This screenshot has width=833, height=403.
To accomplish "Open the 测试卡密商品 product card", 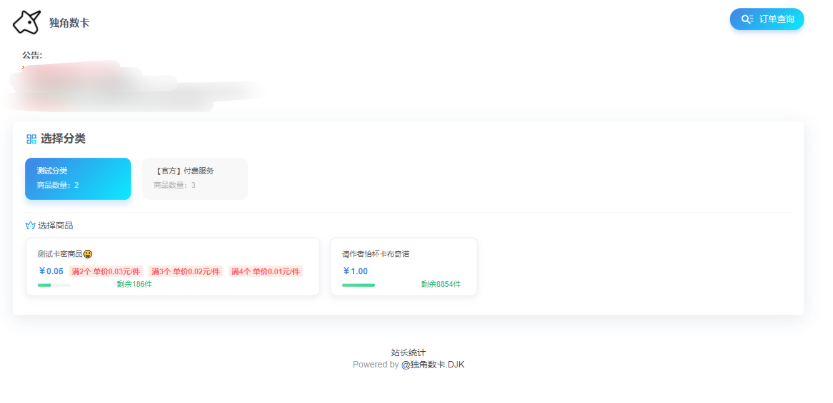I will (x=172, y=266).
